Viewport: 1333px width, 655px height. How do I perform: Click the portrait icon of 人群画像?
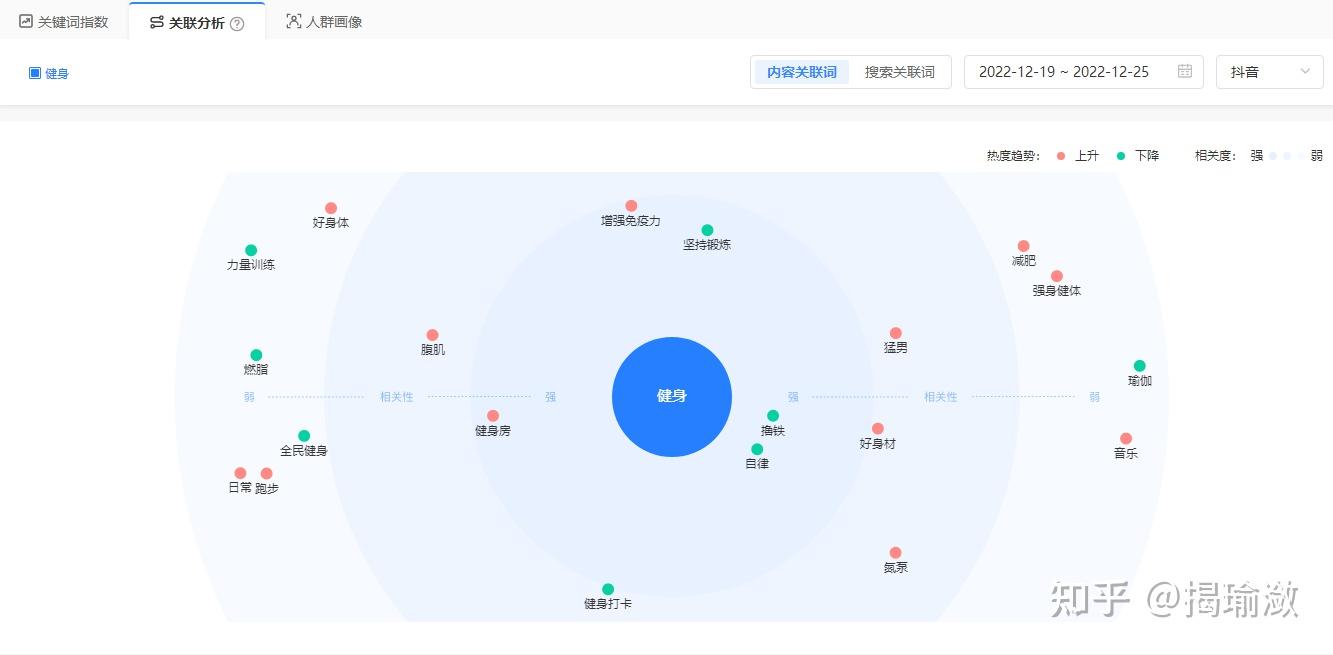coord(293,21)
